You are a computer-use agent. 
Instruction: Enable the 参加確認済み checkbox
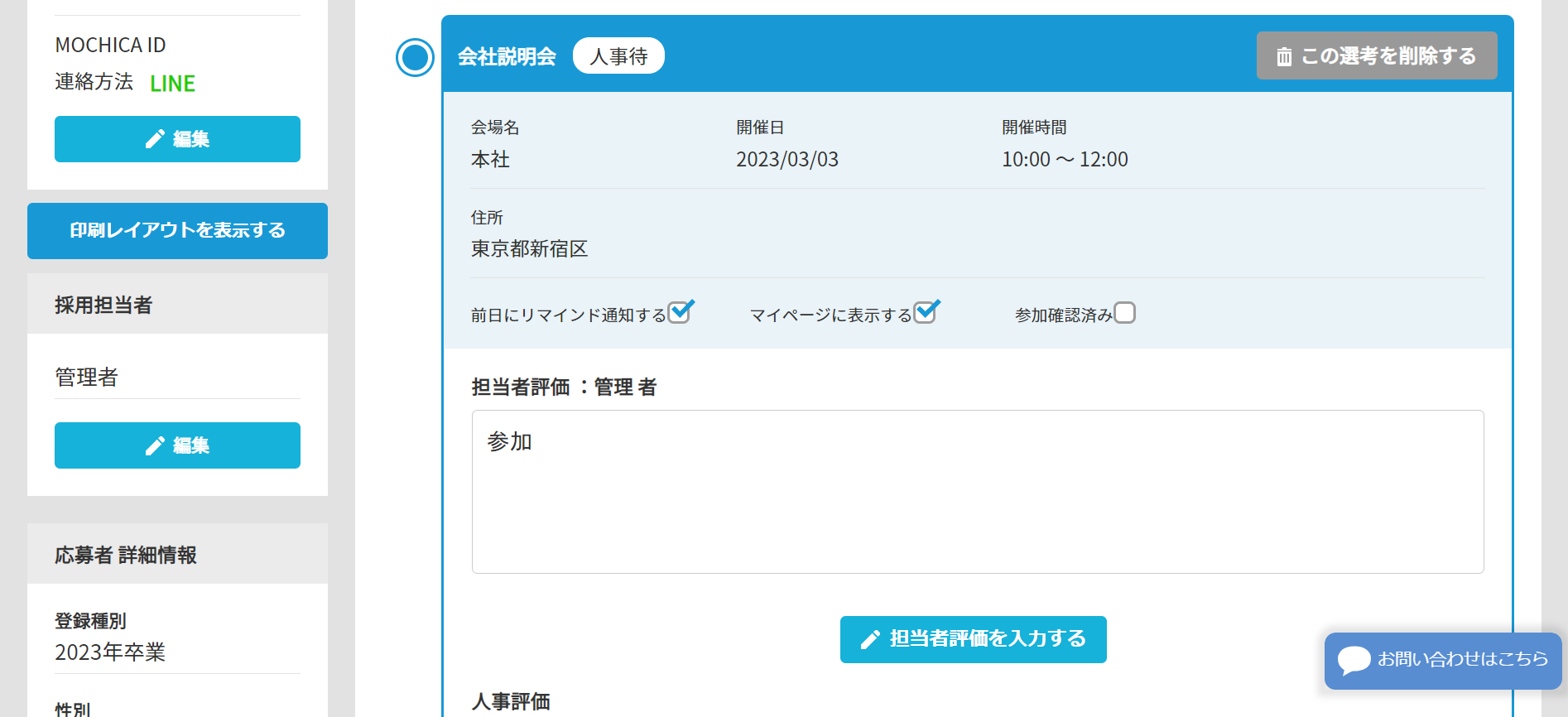click(x=1124, y=313)
